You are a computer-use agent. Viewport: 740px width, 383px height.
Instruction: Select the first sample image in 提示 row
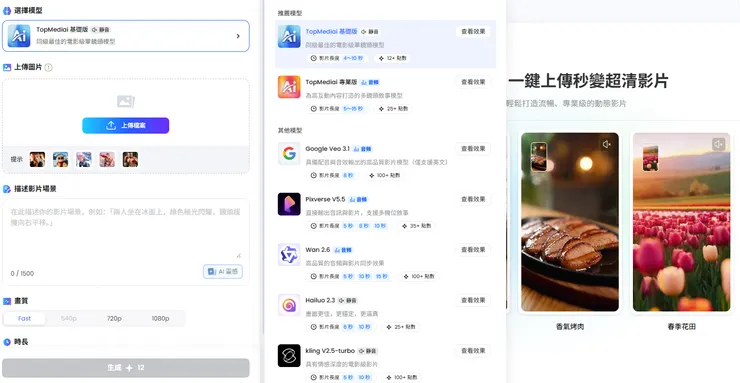(x=37, y=159)
